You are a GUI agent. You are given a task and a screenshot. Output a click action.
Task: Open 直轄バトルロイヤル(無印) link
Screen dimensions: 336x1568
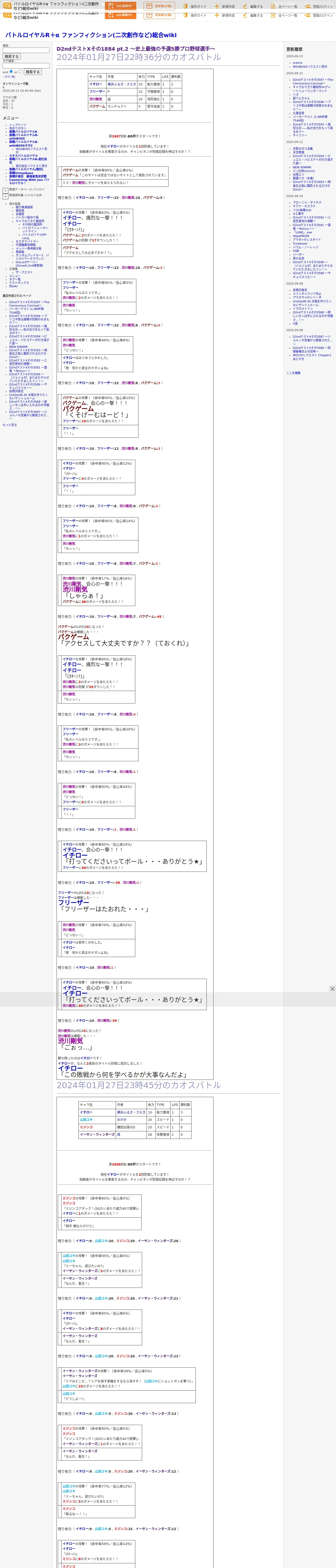click(26, 169)
